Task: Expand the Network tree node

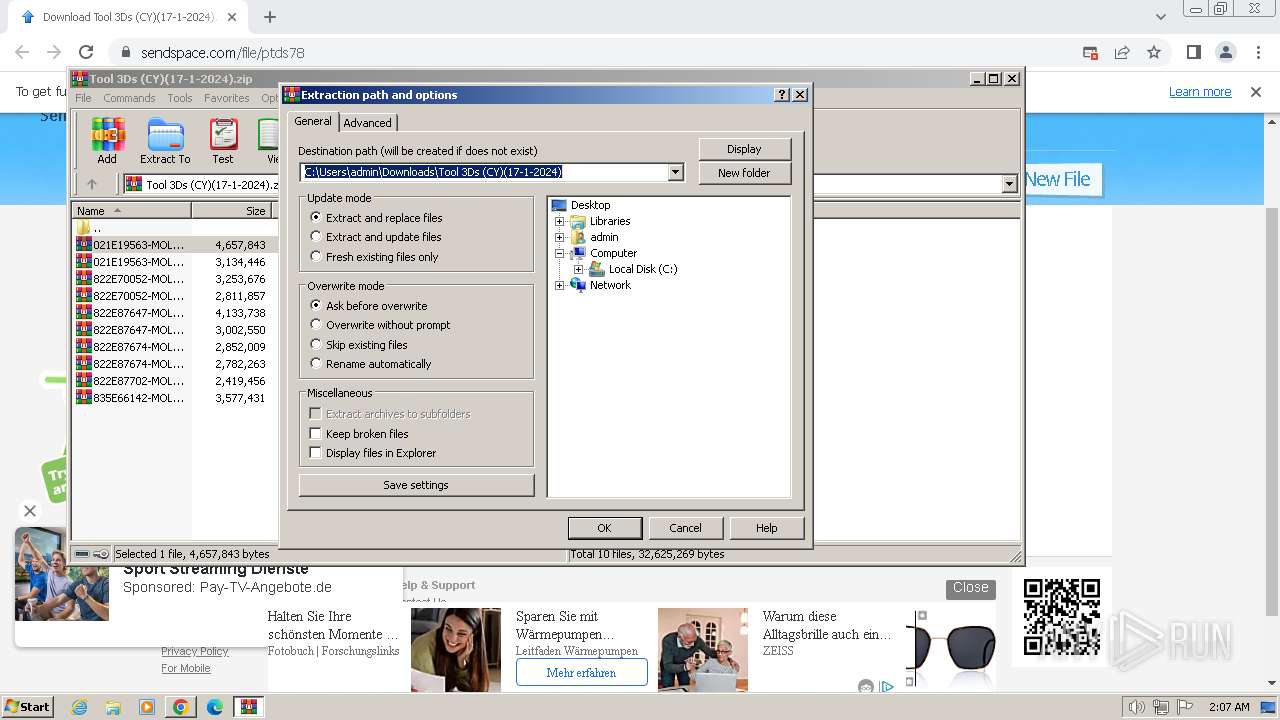Action: pyautogui.click(x=559, y=285)
